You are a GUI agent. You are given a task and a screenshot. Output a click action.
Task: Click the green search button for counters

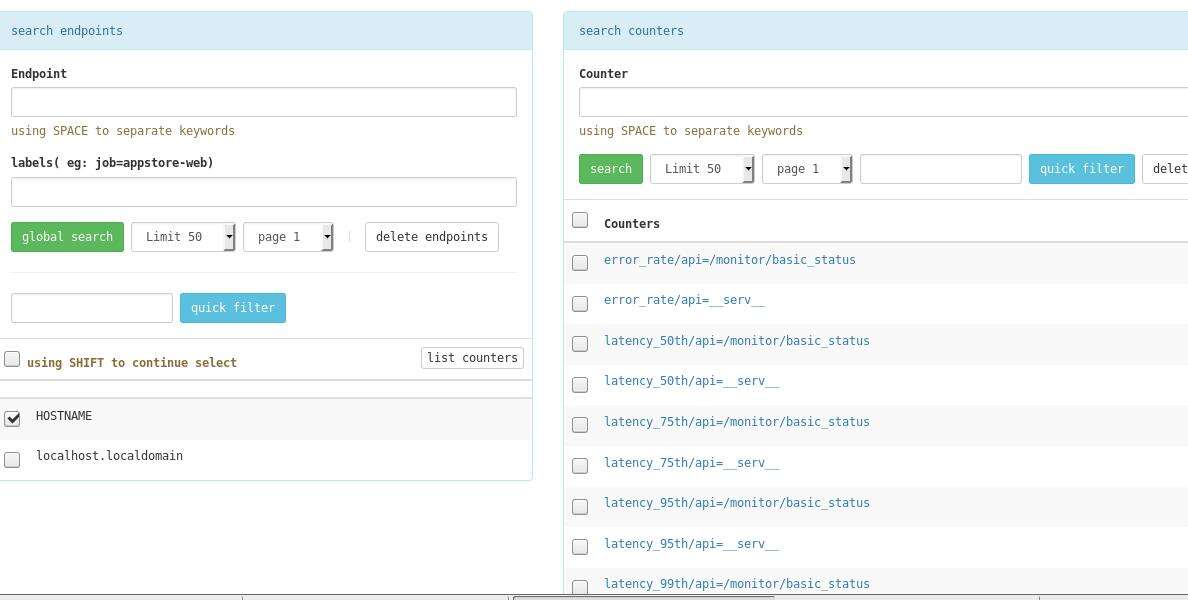[610, 169]
